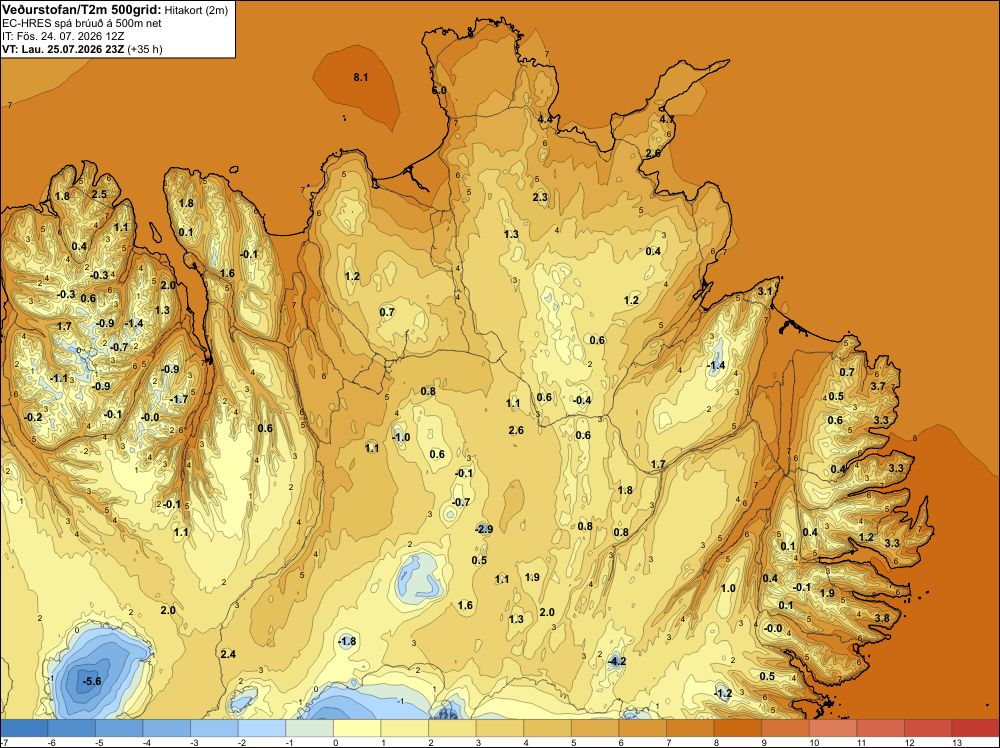Click the 3.1 value on the northeast coast
The width and height of the screenshot is (1000, 748).
[x=765, y=291]
